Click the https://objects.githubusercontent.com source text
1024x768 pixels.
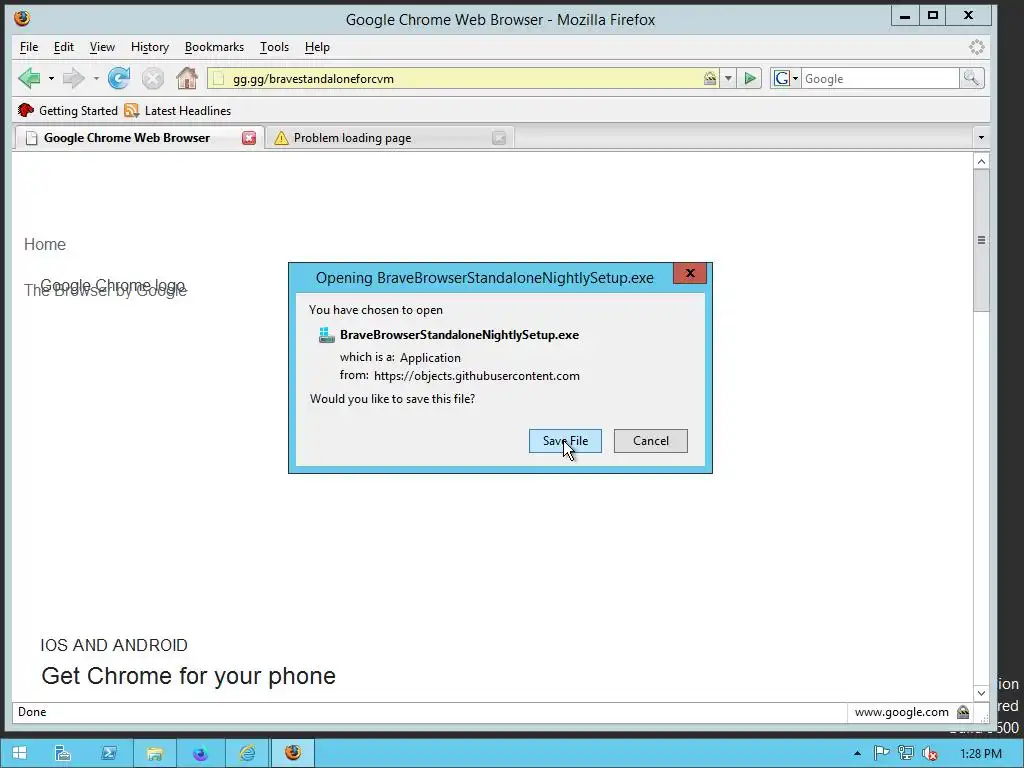coord(477,376)
